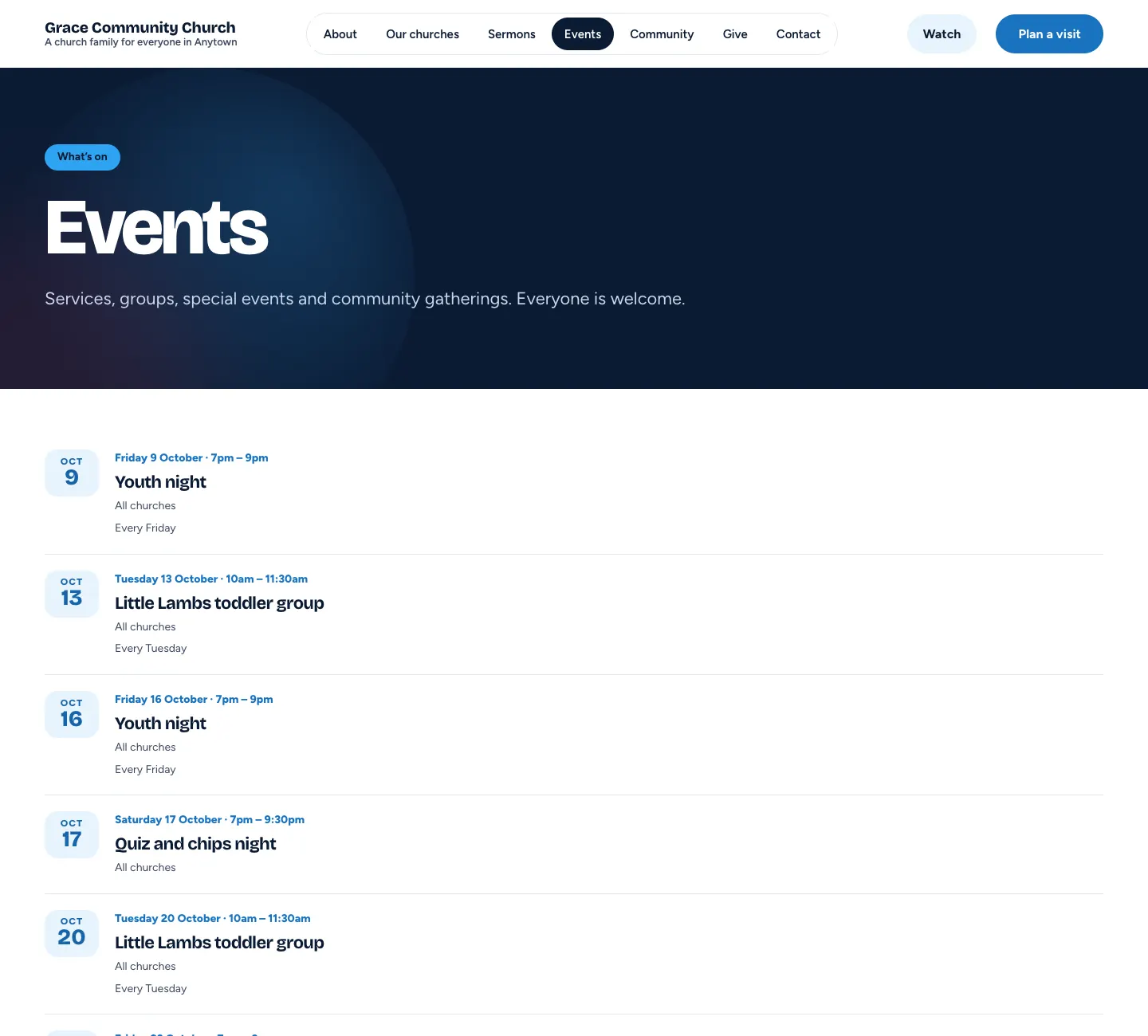Open Youth night event on 16 October

160,724
